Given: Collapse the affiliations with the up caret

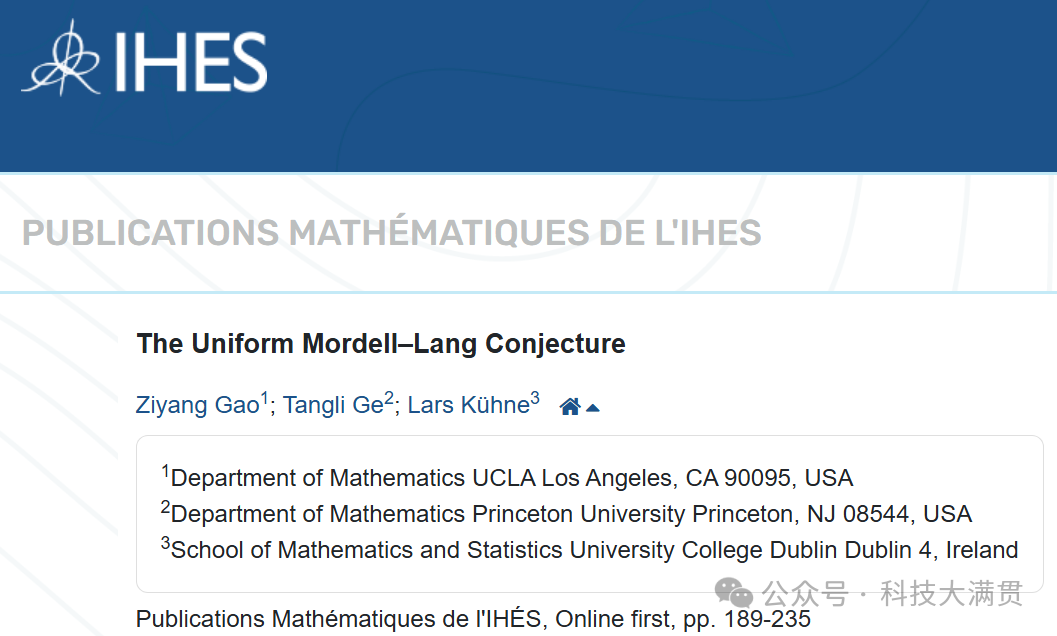Looking at the screenshot, I should click(593, 407).
